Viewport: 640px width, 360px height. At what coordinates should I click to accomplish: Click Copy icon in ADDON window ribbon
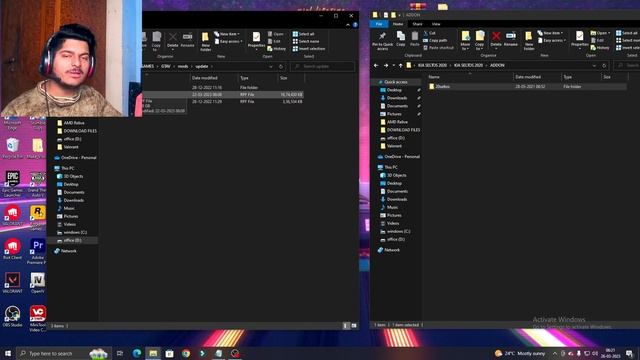point(401,39)
